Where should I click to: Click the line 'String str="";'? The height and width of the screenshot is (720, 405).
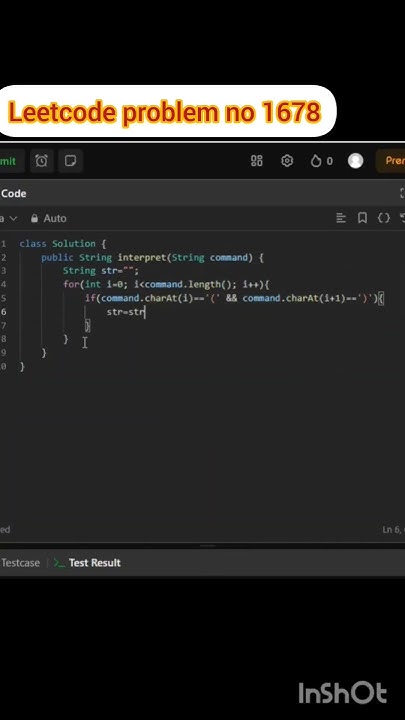coord(101,270)
